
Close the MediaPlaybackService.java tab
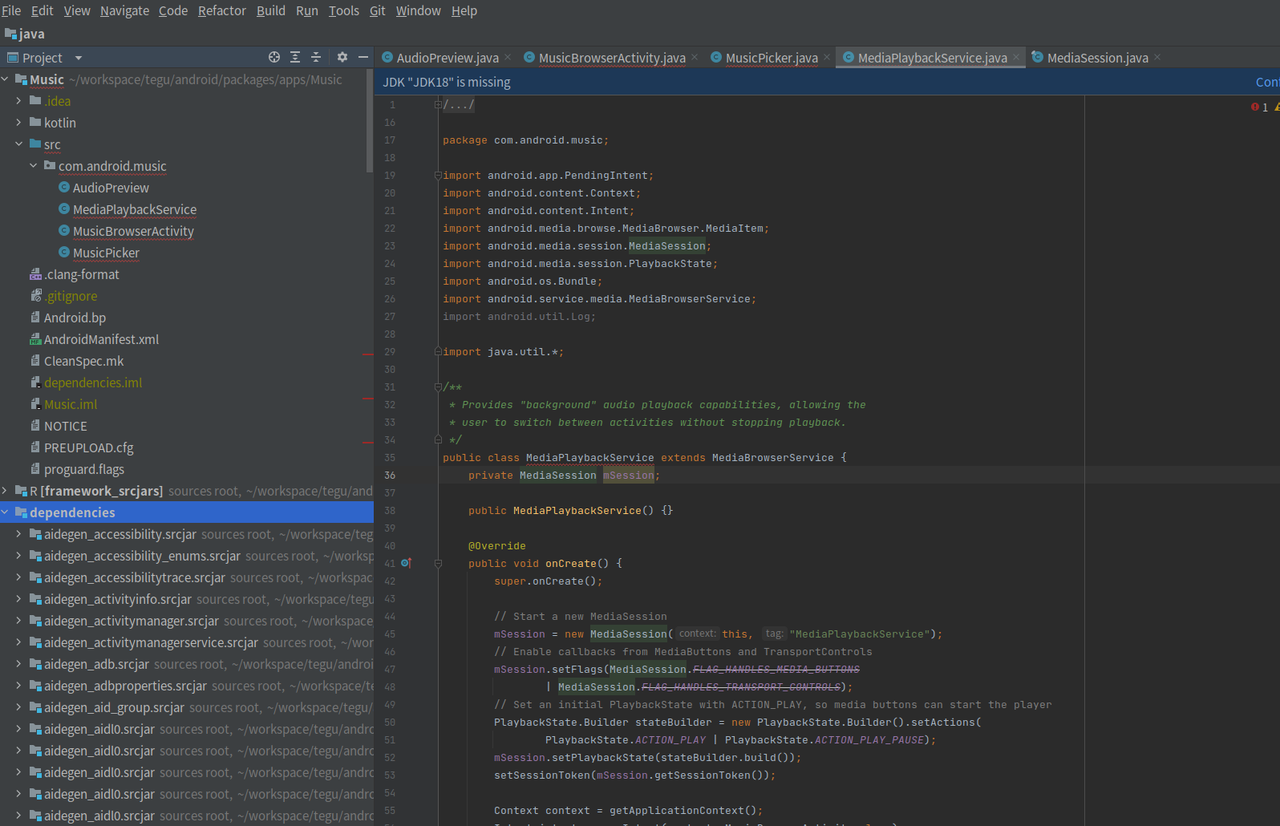[1016, 58]
